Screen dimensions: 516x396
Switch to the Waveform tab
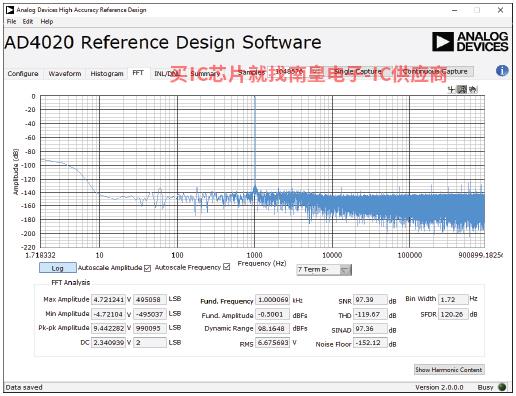(x=65, y=73)
